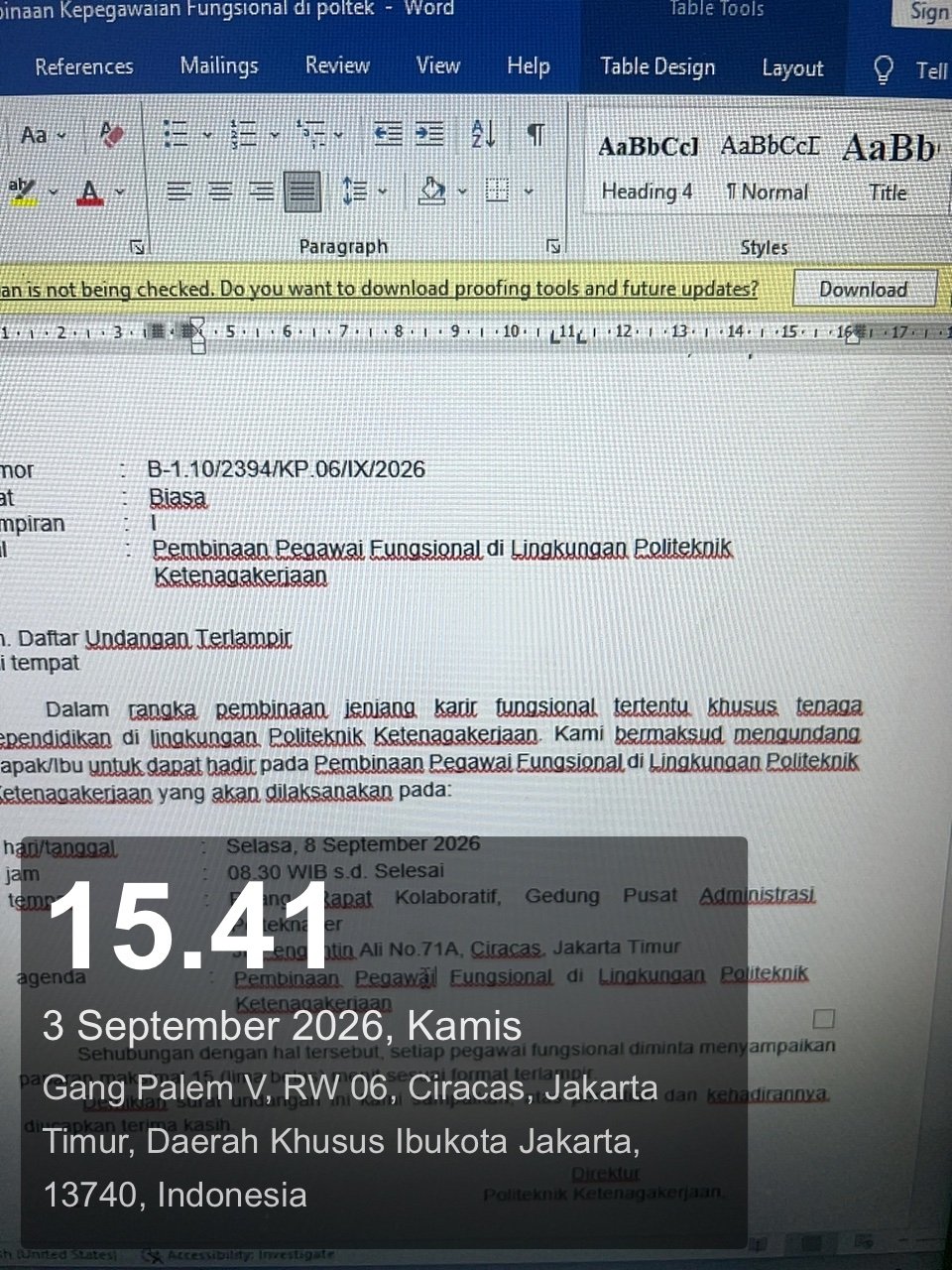This screenshot has width=952, height=1270.
Task: Click the text highlight color icon
Action: click(x=21, y=190)
